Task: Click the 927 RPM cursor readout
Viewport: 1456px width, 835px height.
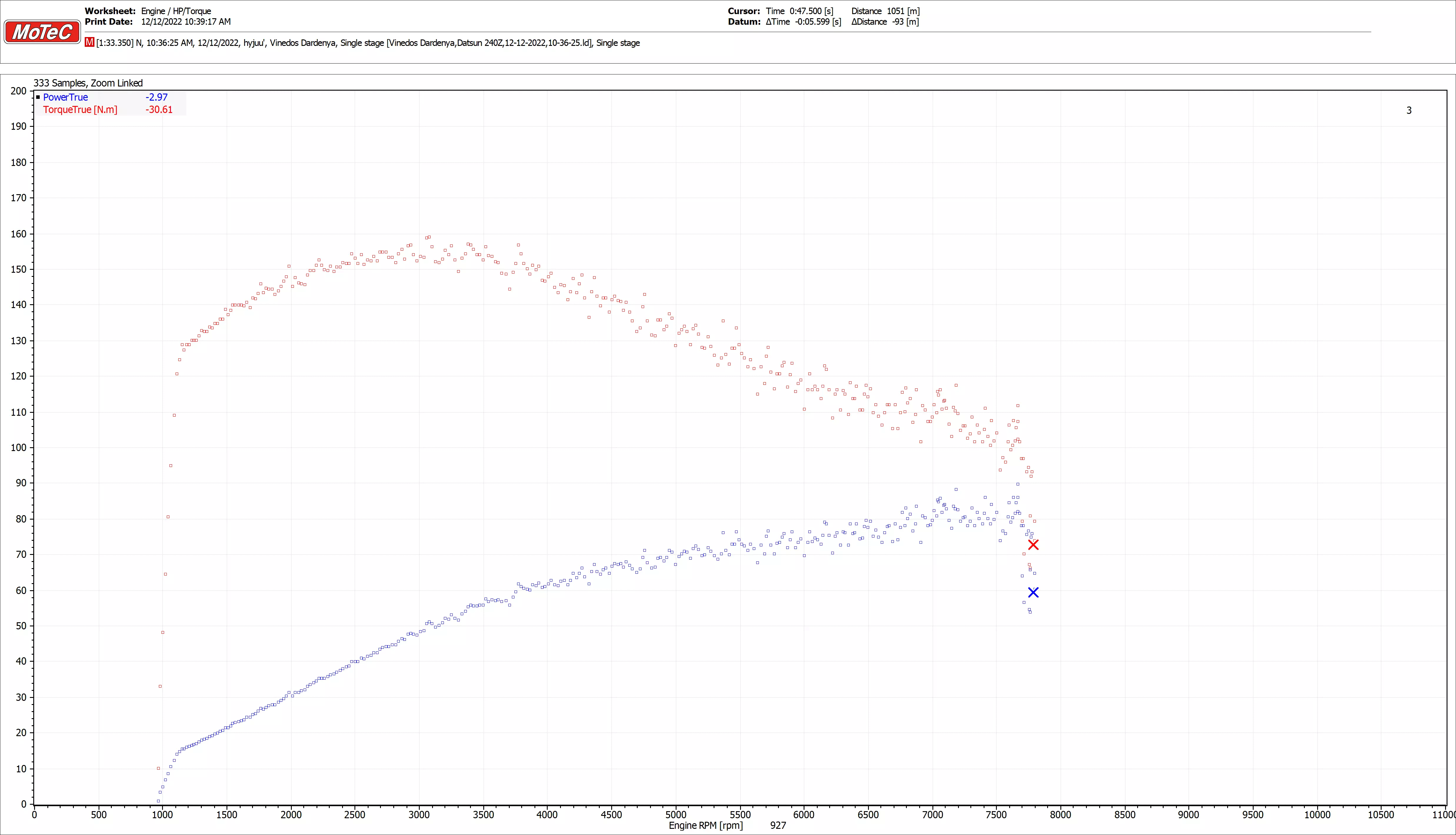Action: [x=778, y=825]
